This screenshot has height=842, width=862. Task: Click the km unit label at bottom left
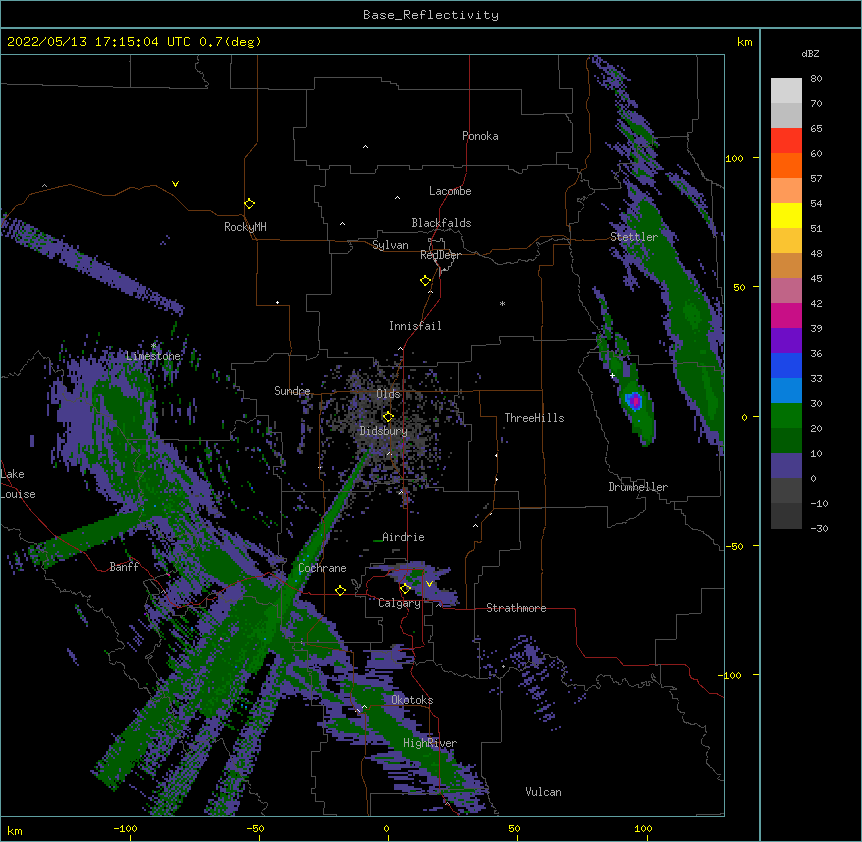pyautogui.click(x=15, y=830)
